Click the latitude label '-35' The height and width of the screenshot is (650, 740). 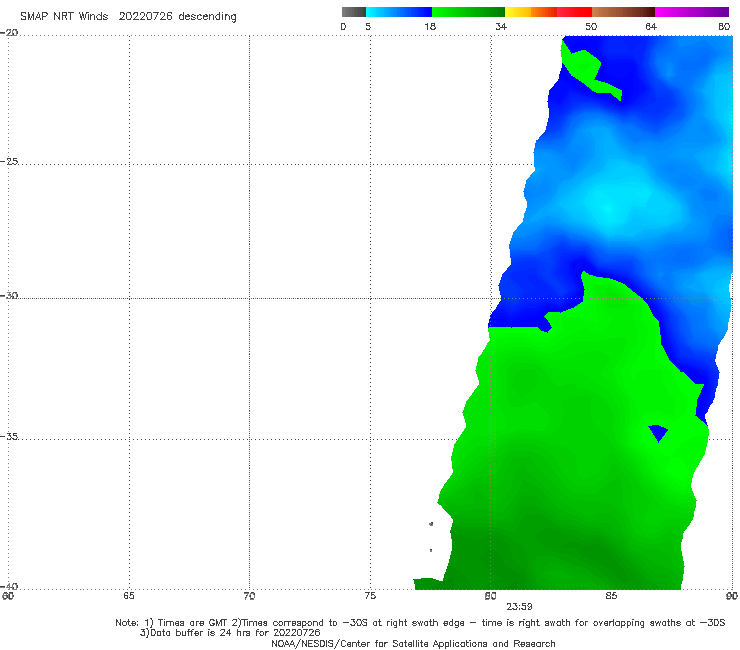pos(9,436)
